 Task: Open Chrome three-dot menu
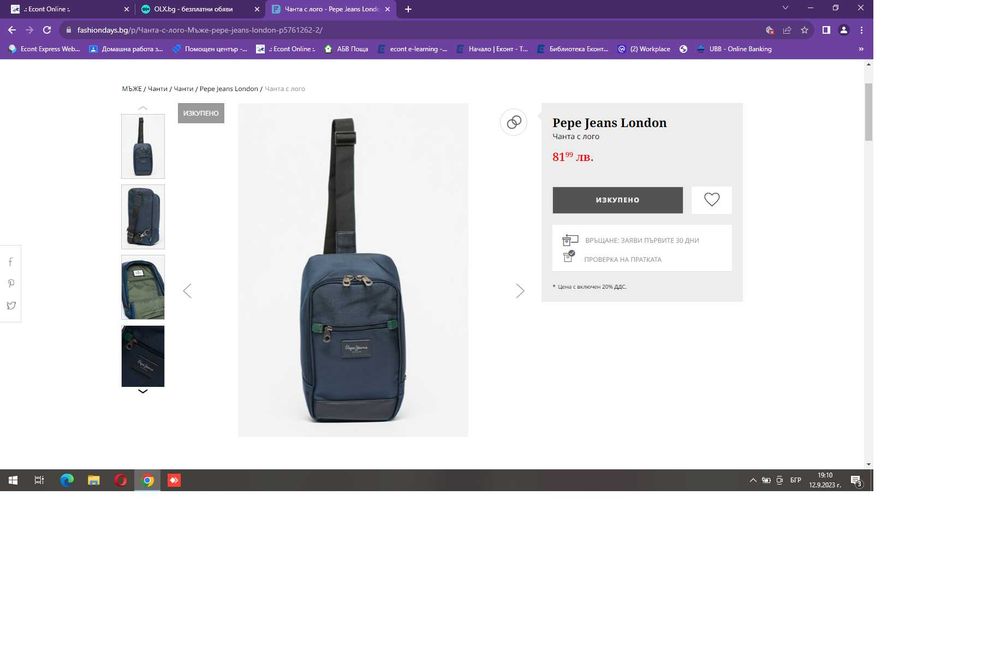(x=861, y=30)
